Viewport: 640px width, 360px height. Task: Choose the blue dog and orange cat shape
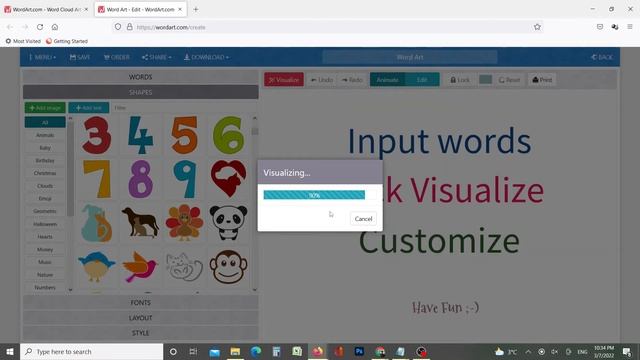coord(96,223)
